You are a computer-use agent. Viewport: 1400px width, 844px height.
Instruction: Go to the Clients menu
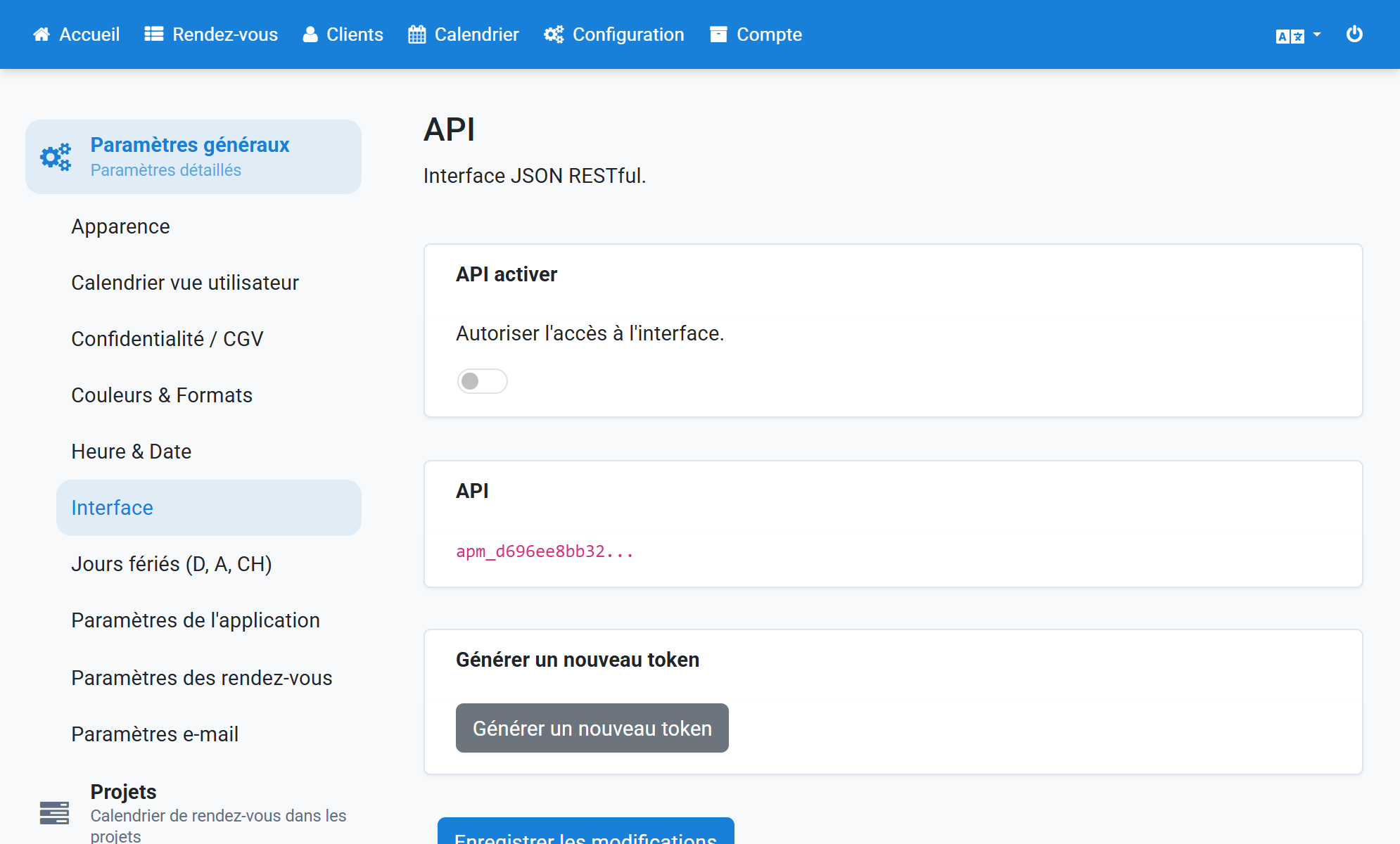point(343,34)
